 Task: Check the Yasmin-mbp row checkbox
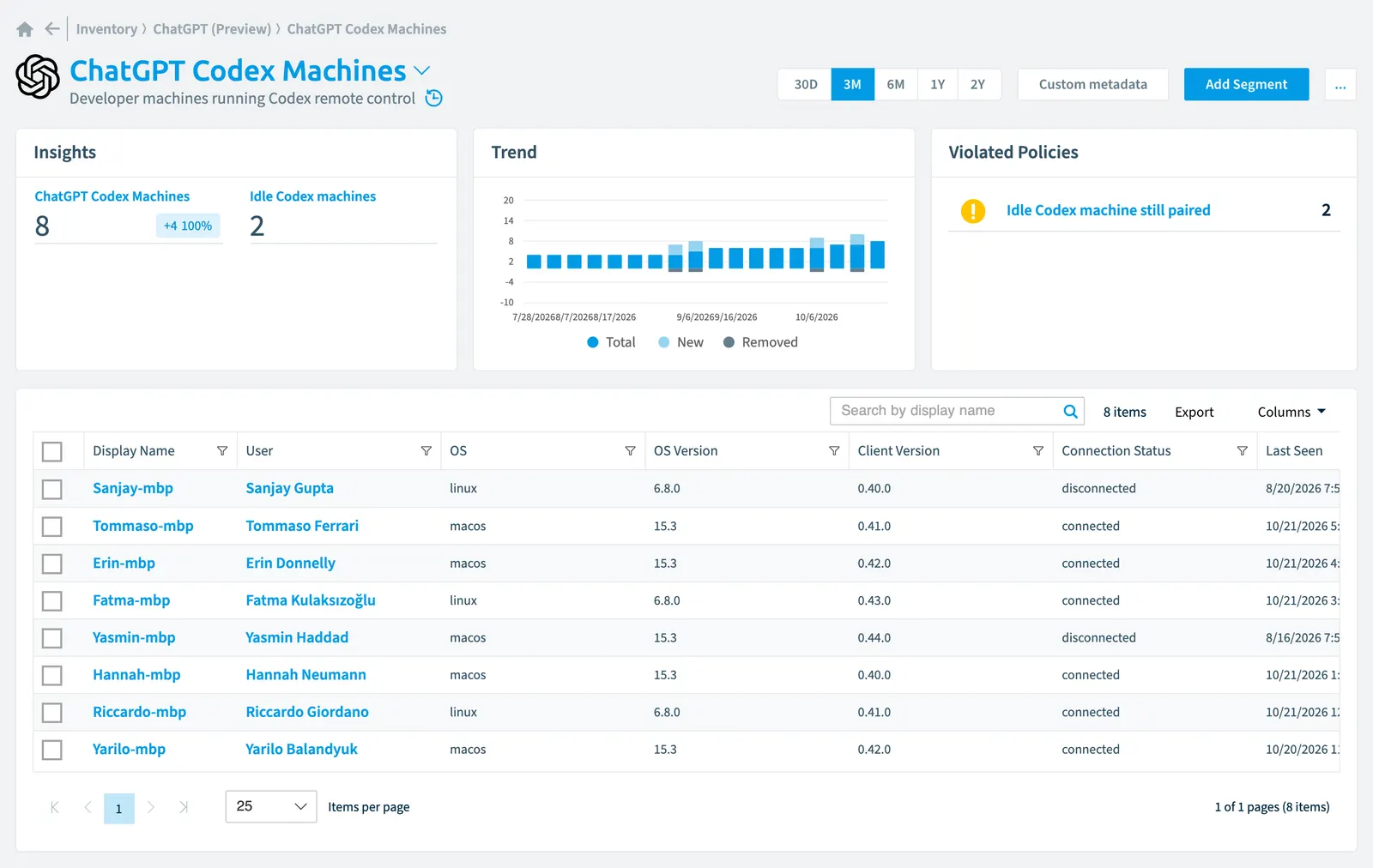52,638
